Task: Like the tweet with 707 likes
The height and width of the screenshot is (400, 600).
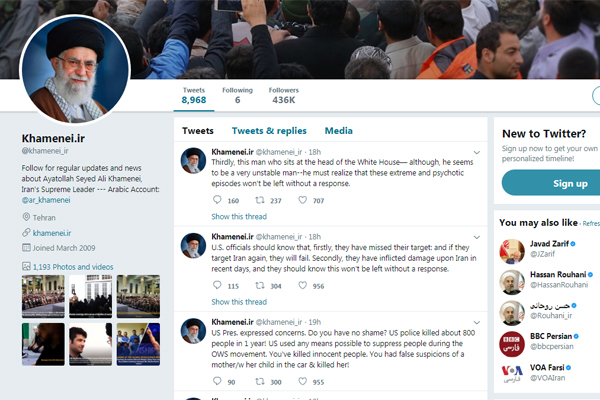Action: [x=302, y=200]
